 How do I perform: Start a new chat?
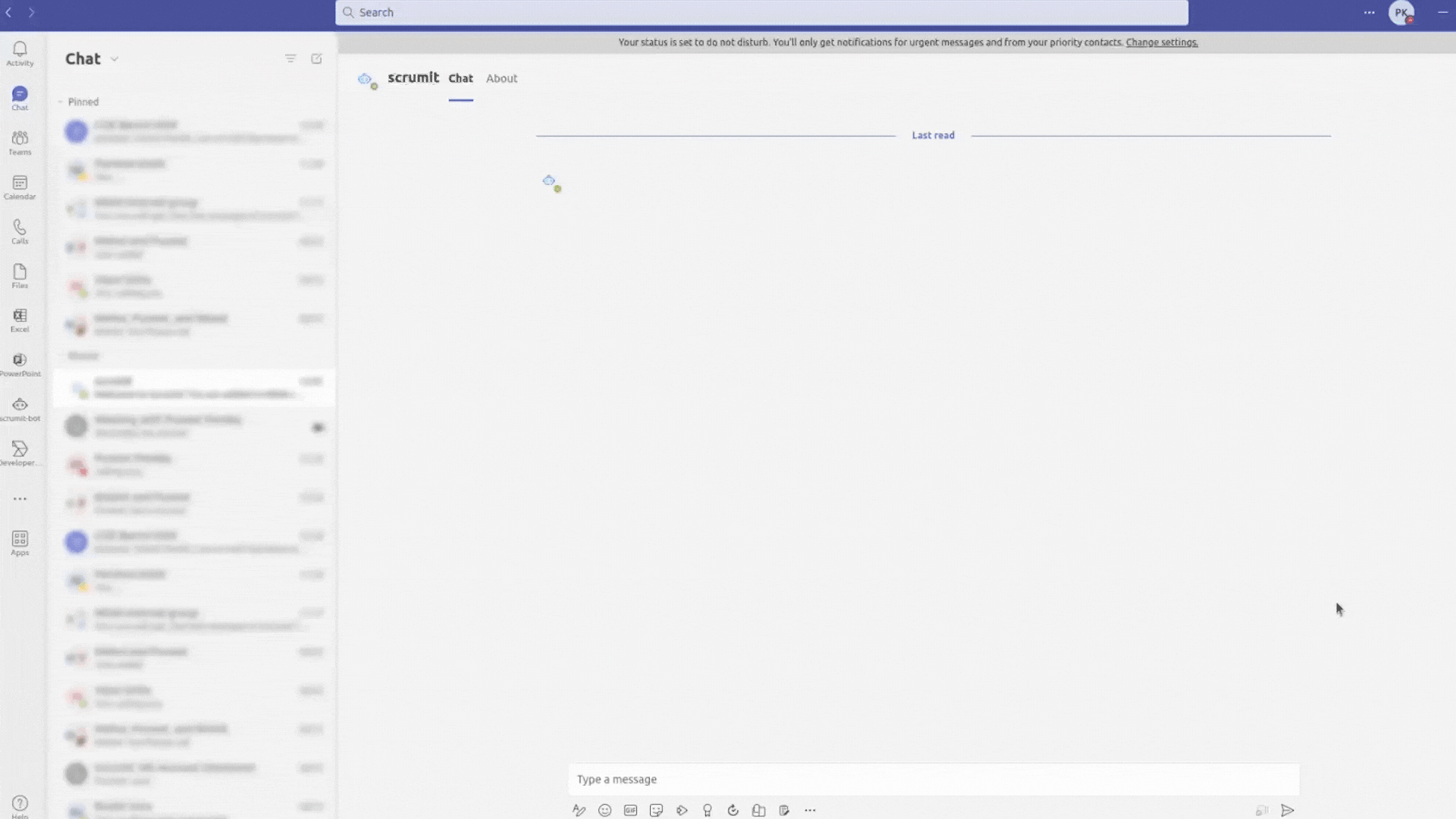point(316,58)
